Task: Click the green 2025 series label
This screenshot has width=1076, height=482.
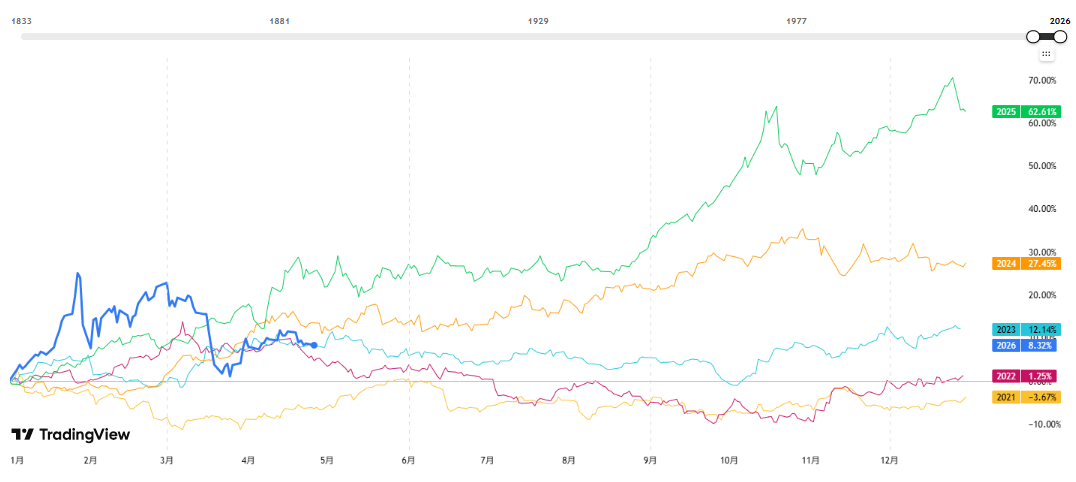Action: (1006, 112)
